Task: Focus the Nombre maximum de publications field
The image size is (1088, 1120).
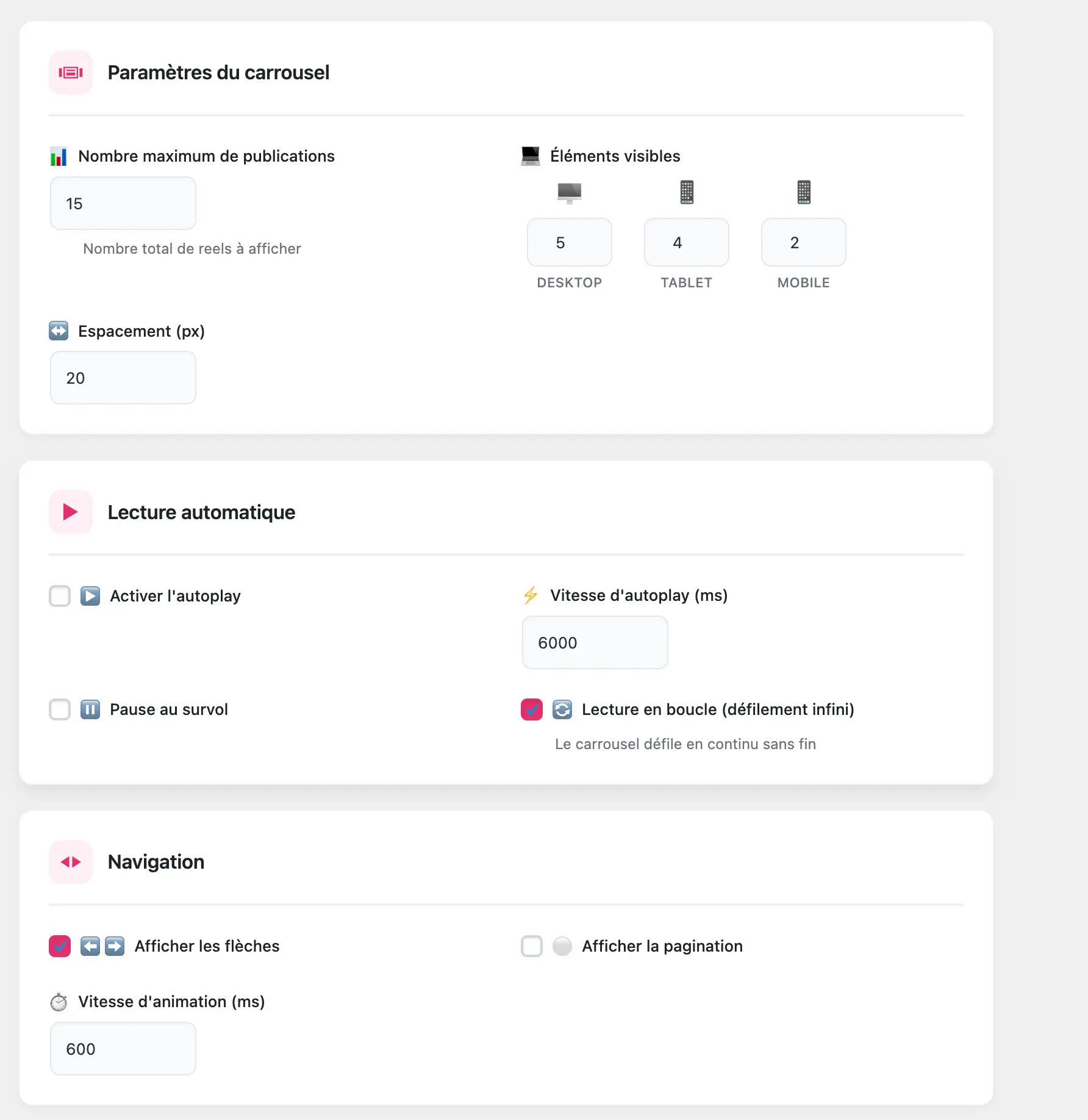Action: (x=123, y=204)
